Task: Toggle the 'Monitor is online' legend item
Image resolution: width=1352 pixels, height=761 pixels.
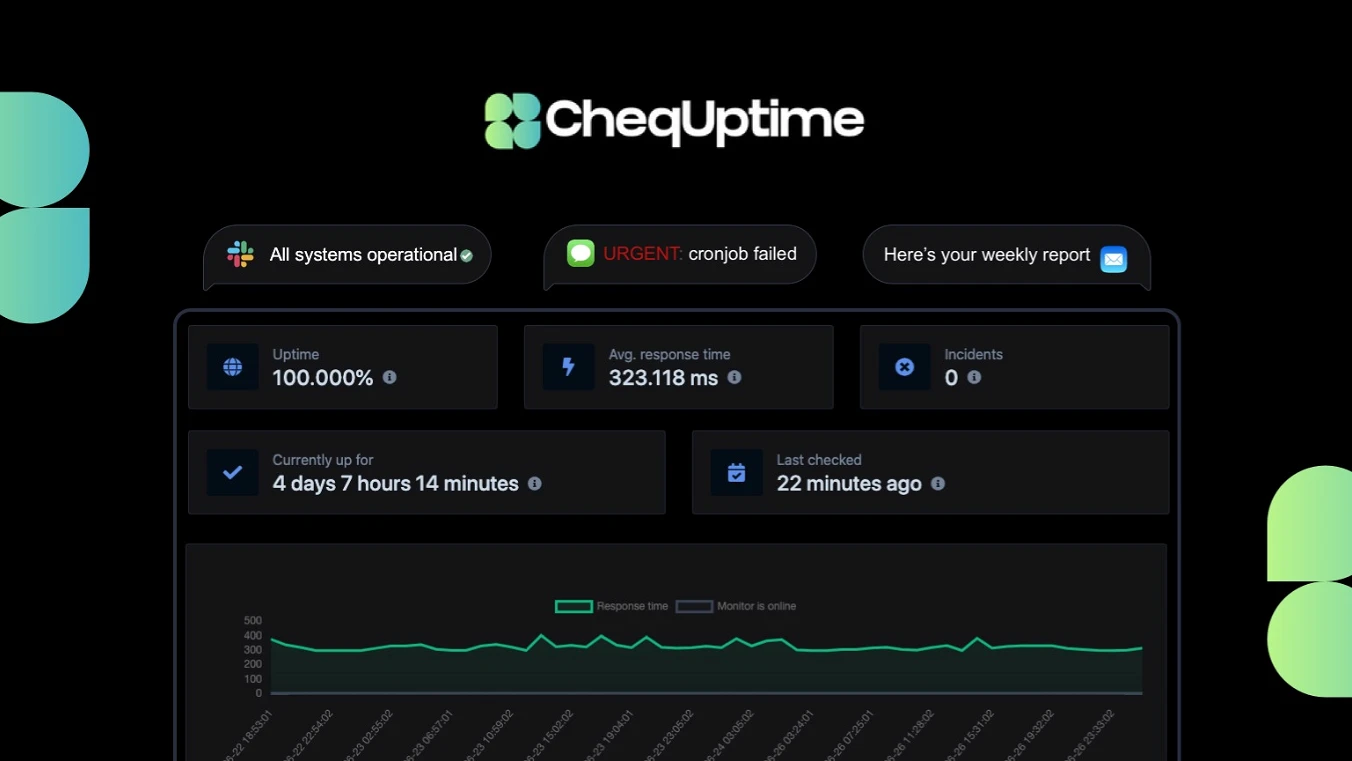Action: click(x=737, y=606)
